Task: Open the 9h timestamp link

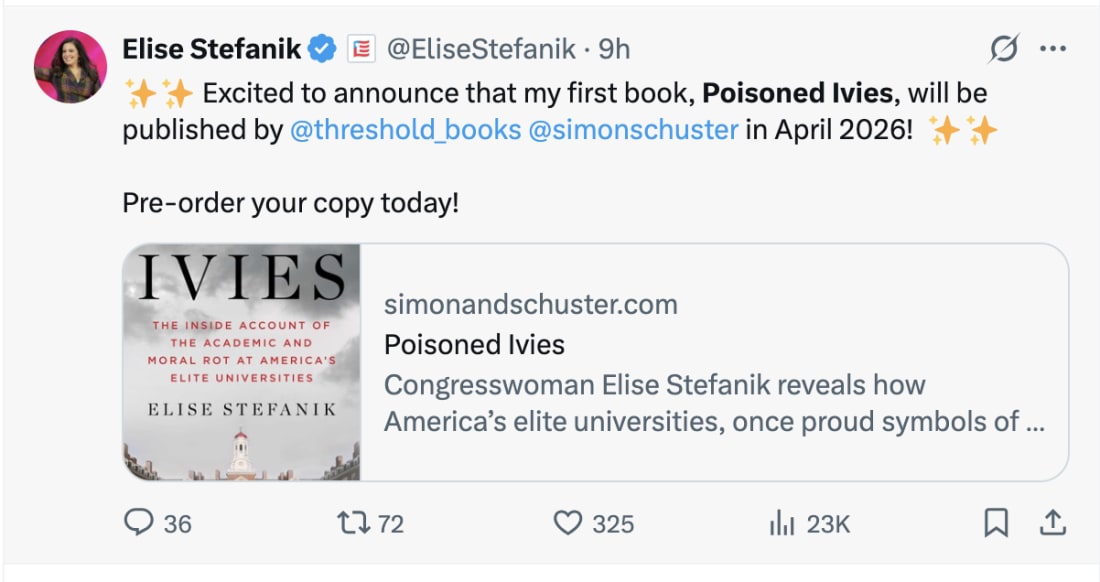Action: 614,48
